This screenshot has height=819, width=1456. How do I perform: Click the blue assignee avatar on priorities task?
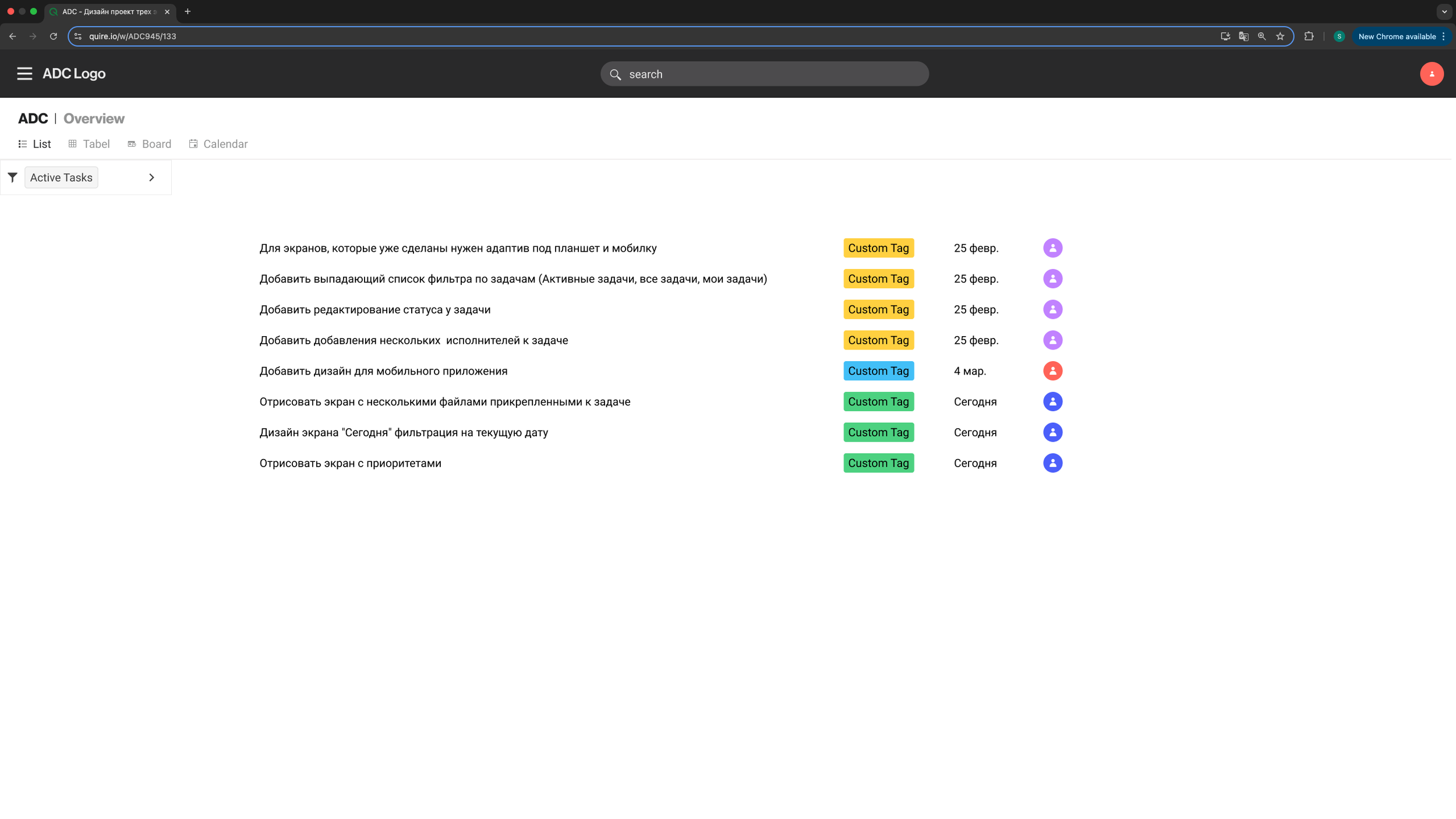click(x=1052, y=463)
